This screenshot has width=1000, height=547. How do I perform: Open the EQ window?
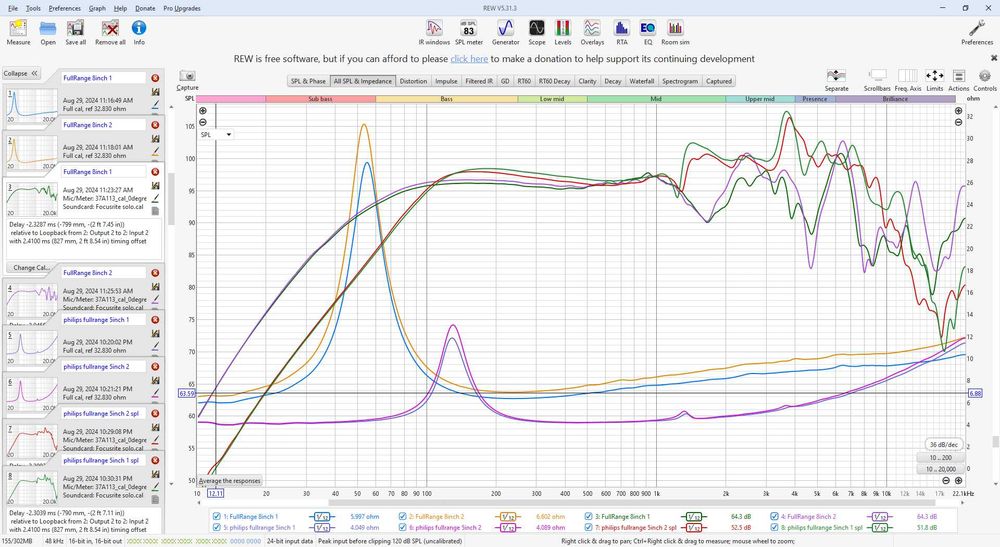647,32
